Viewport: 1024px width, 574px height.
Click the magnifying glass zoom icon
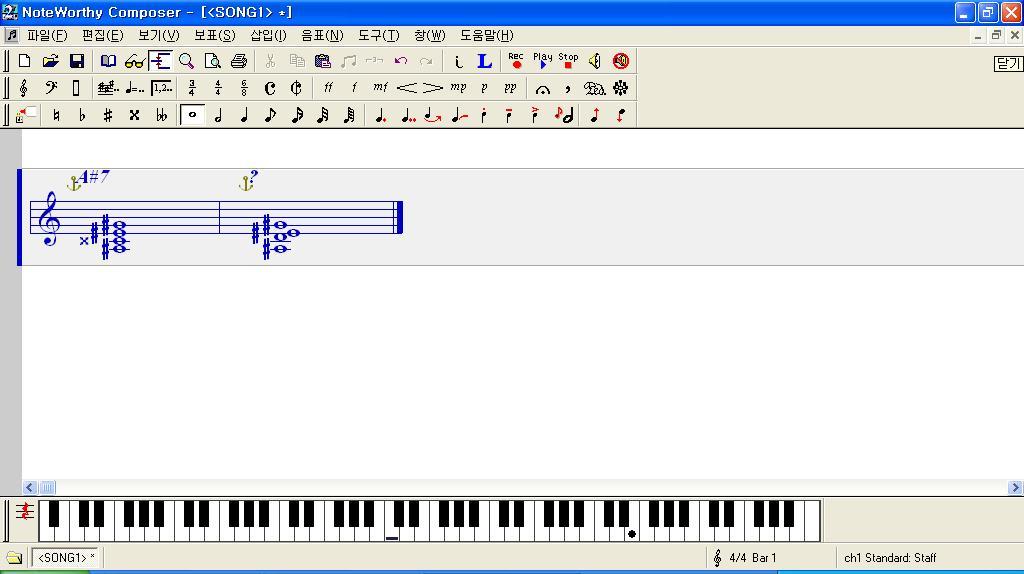[186, 61]
